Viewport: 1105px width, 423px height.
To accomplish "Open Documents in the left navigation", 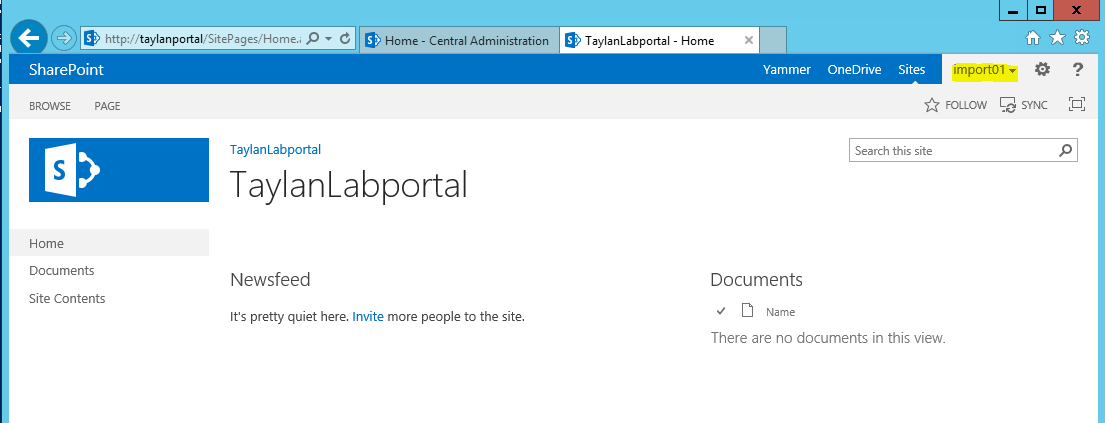I will (x=61, y=271).
